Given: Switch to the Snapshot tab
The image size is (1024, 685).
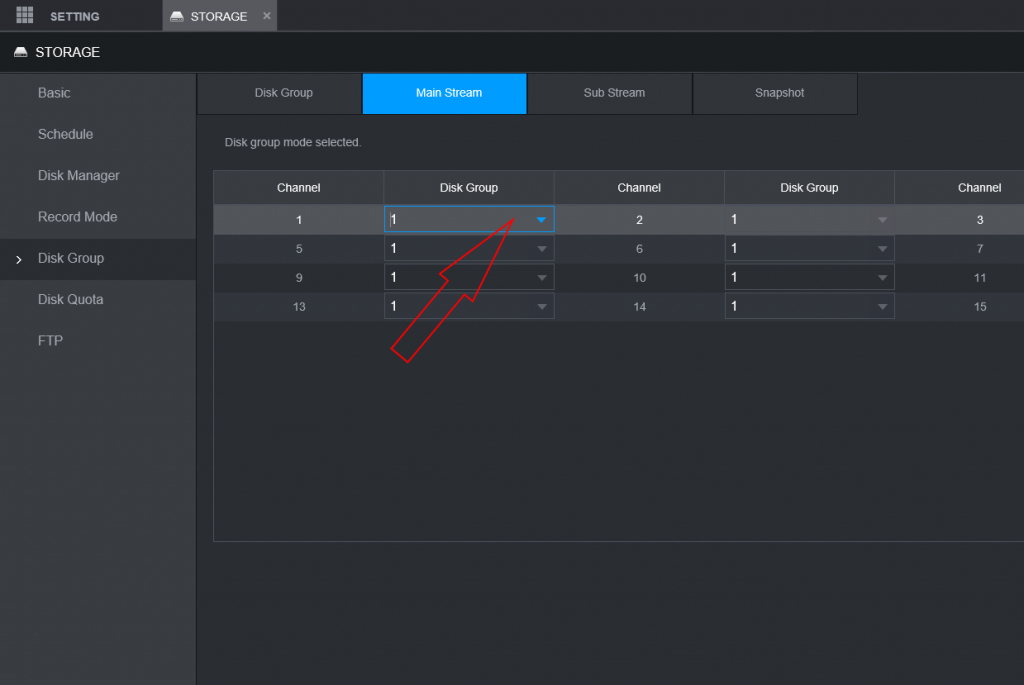Looking at the screenshot, I should click(x=779, y=93).
